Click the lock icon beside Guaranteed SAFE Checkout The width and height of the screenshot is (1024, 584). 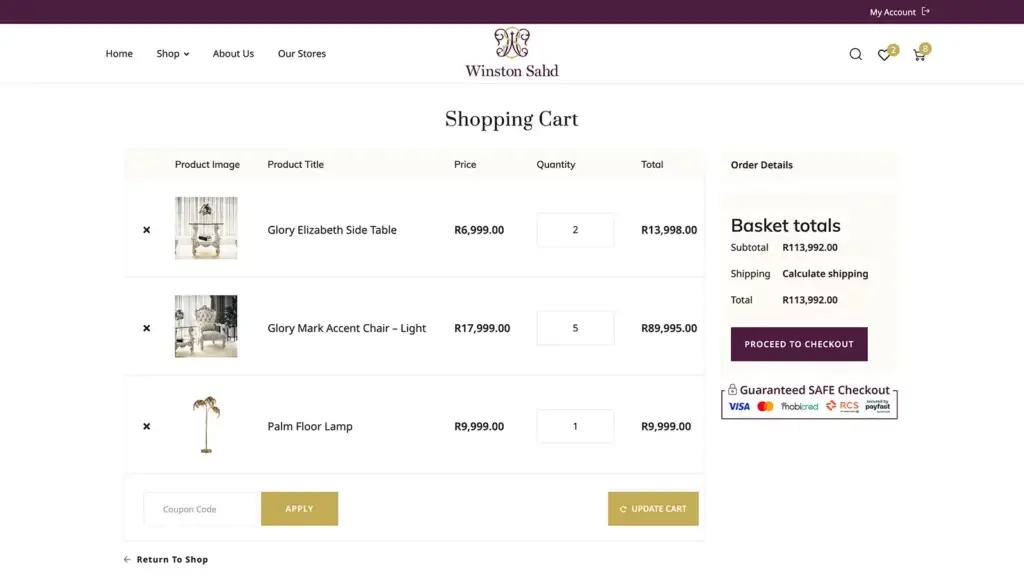click(732, 389)
